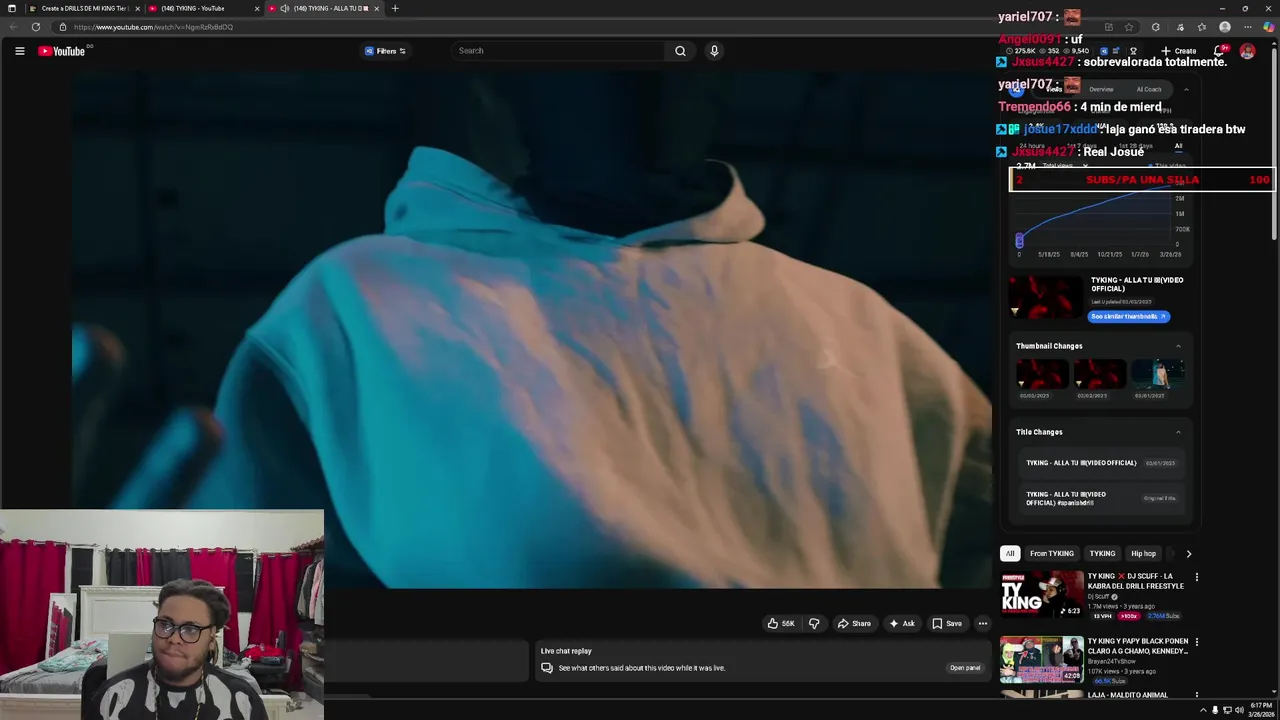Select the Hip hop filter chip
This screenshot has width=1280, height=720.
click(1143, 554)
